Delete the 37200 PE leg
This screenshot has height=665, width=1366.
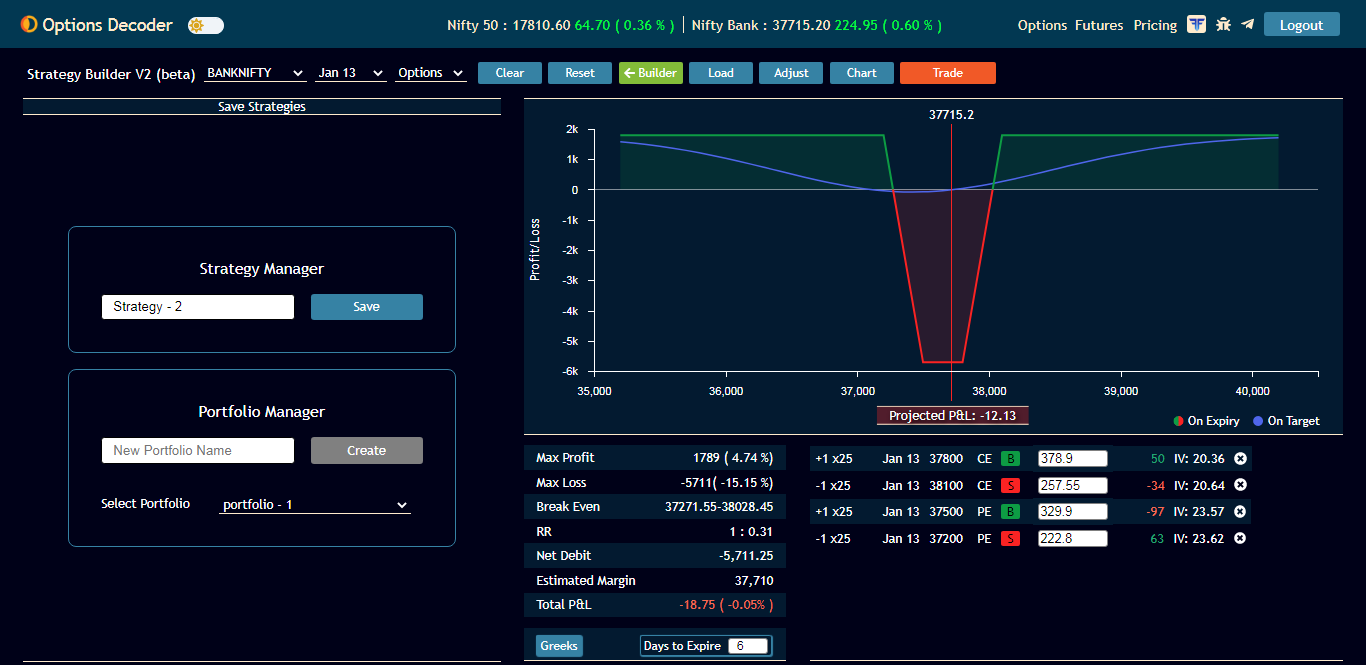pos(1240,539)
